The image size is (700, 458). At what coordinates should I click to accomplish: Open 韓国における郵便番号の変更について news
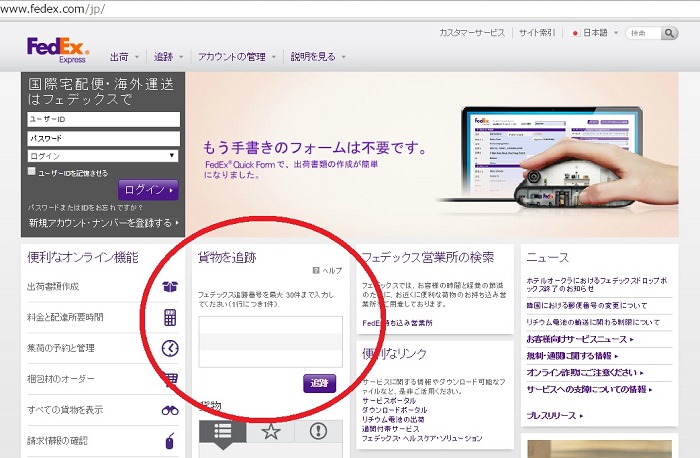coord(587,306)
